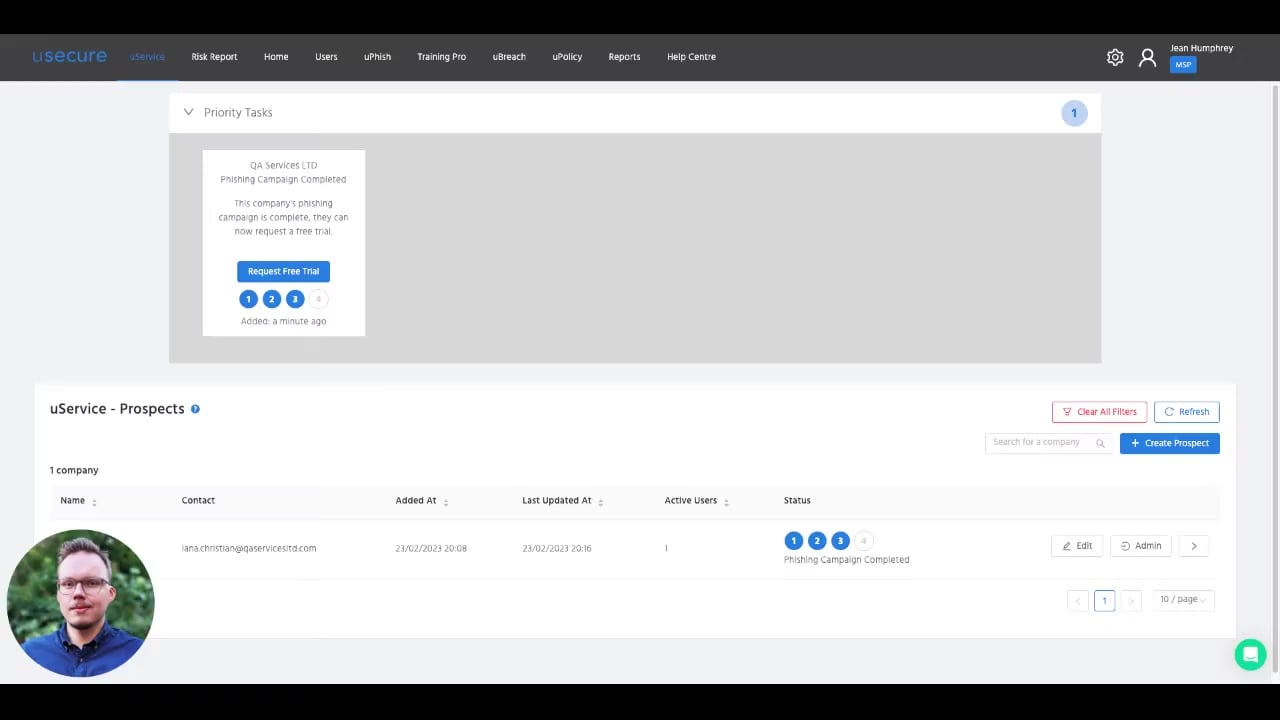Expand the prospect row arrow button
1280x720 pixels.
(x=1194, y=546)
